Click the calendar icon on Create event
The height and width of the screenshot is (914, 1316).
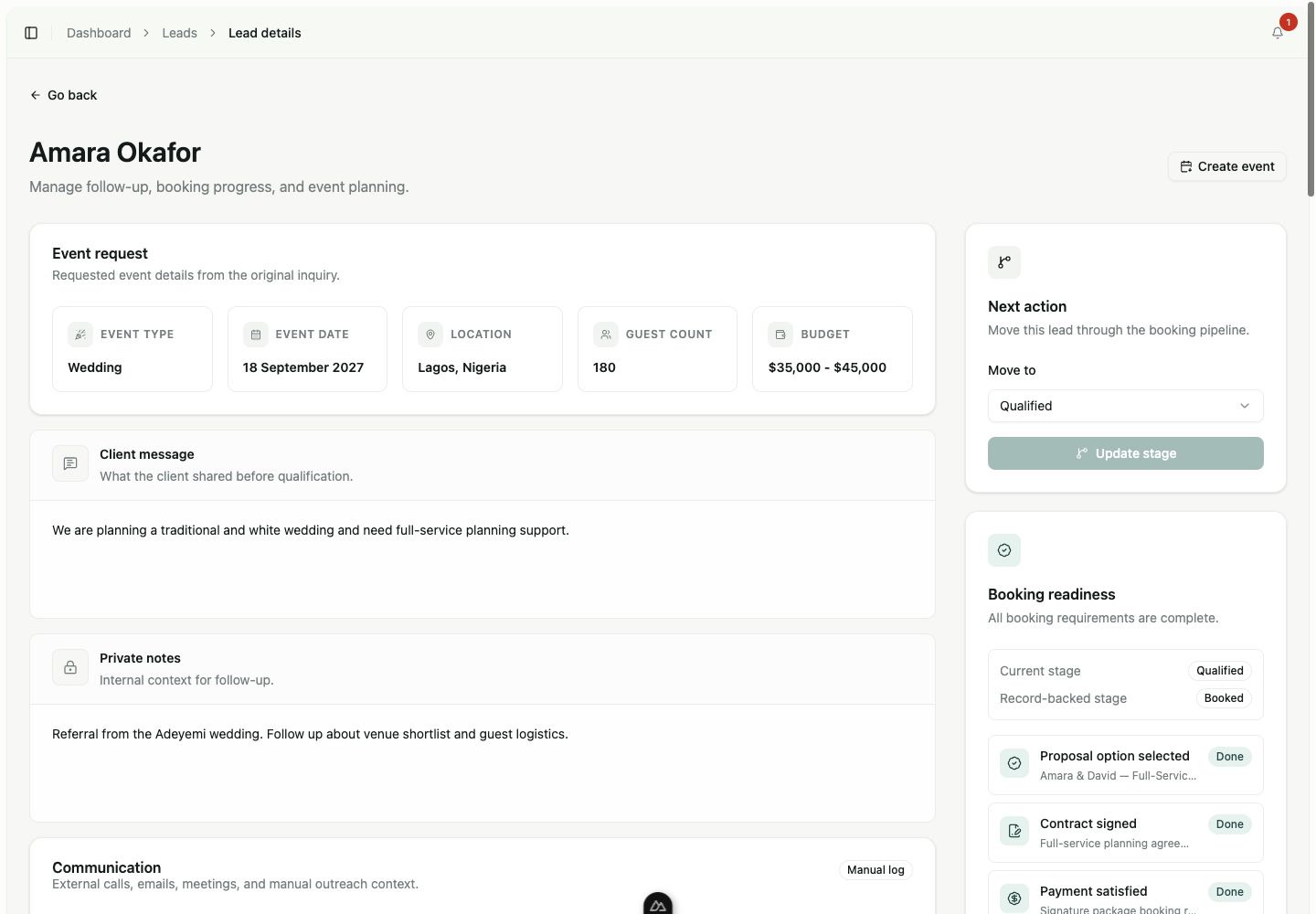(1186, 166)
